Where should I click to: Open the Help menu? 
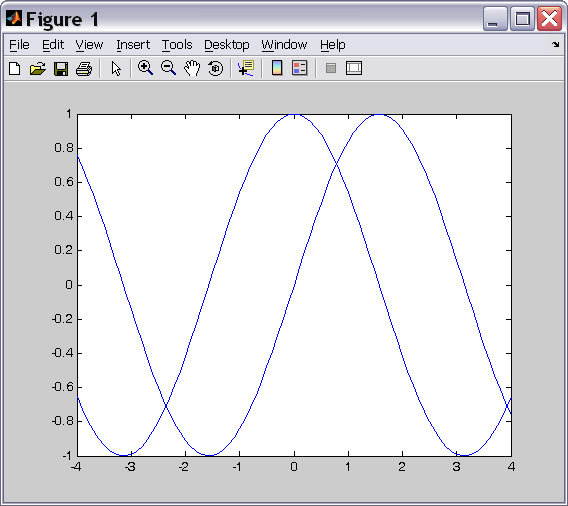(x=333, y=45)
